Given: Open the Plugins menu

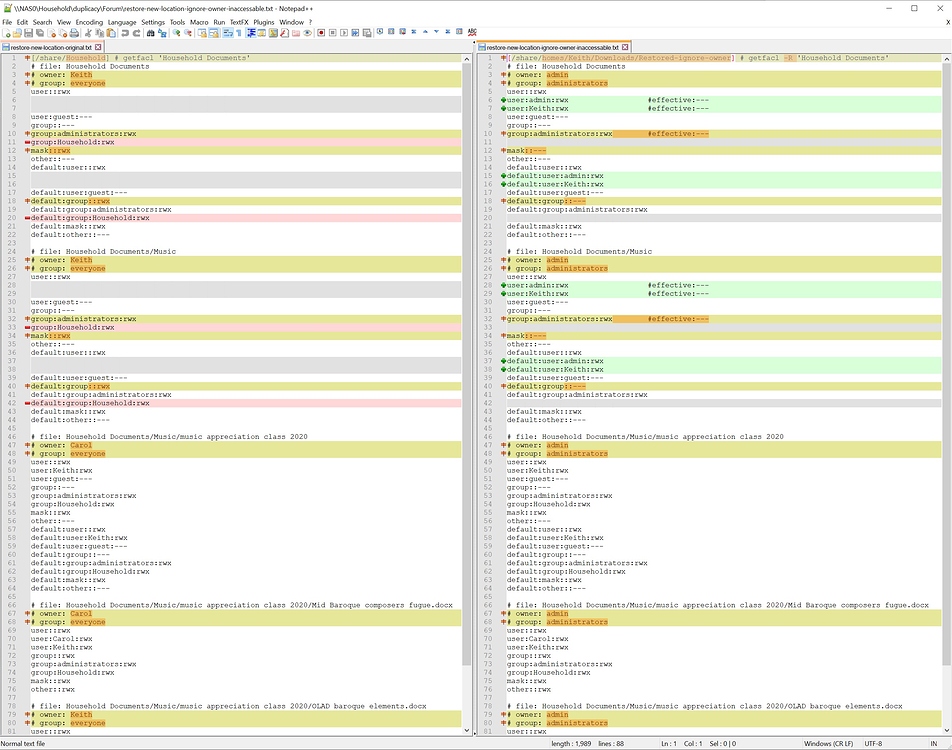Looking at the screenshot, I should click(x=264, y=22).
